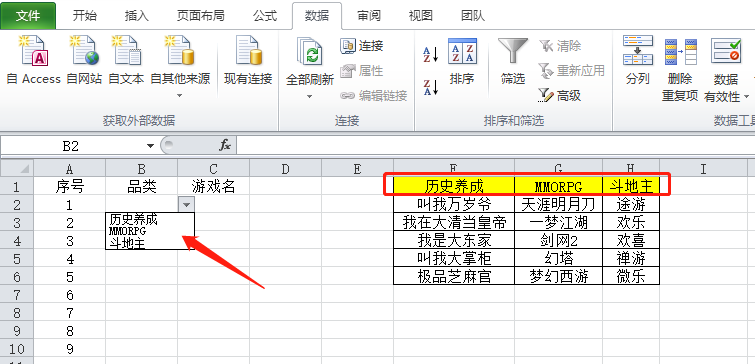This screenshot has height=364, width=755.
Task: Click yellow cell MMORPG in row 1
Action: 559,186
